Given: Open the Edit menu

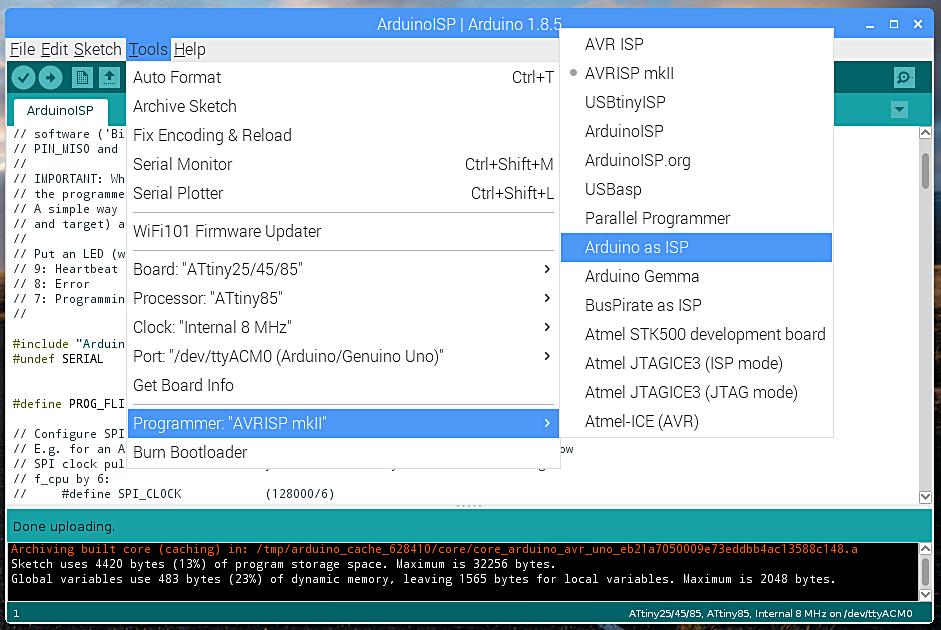Looking at the screenshot, I should [55, 49].
